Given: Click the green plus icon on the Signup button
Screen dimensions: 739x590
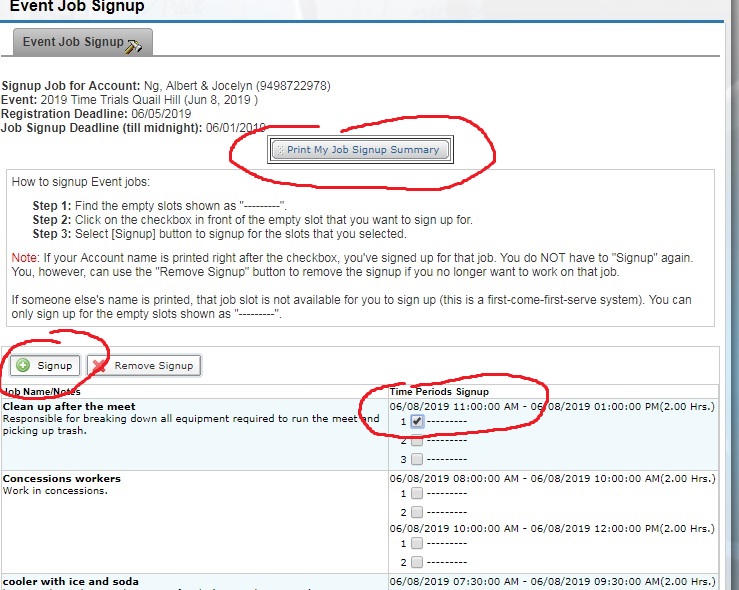Looking at the screenshot, I should pos(23,366).
